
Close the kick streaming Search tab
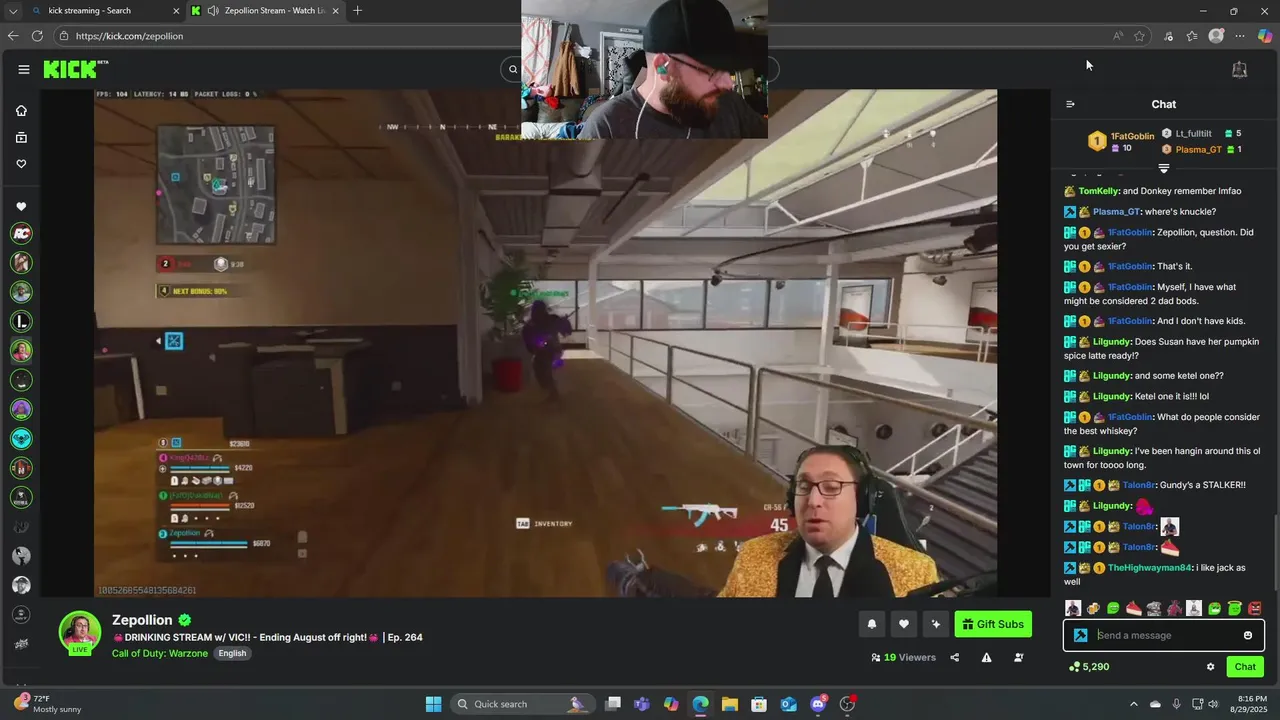(x=176, y=11)
